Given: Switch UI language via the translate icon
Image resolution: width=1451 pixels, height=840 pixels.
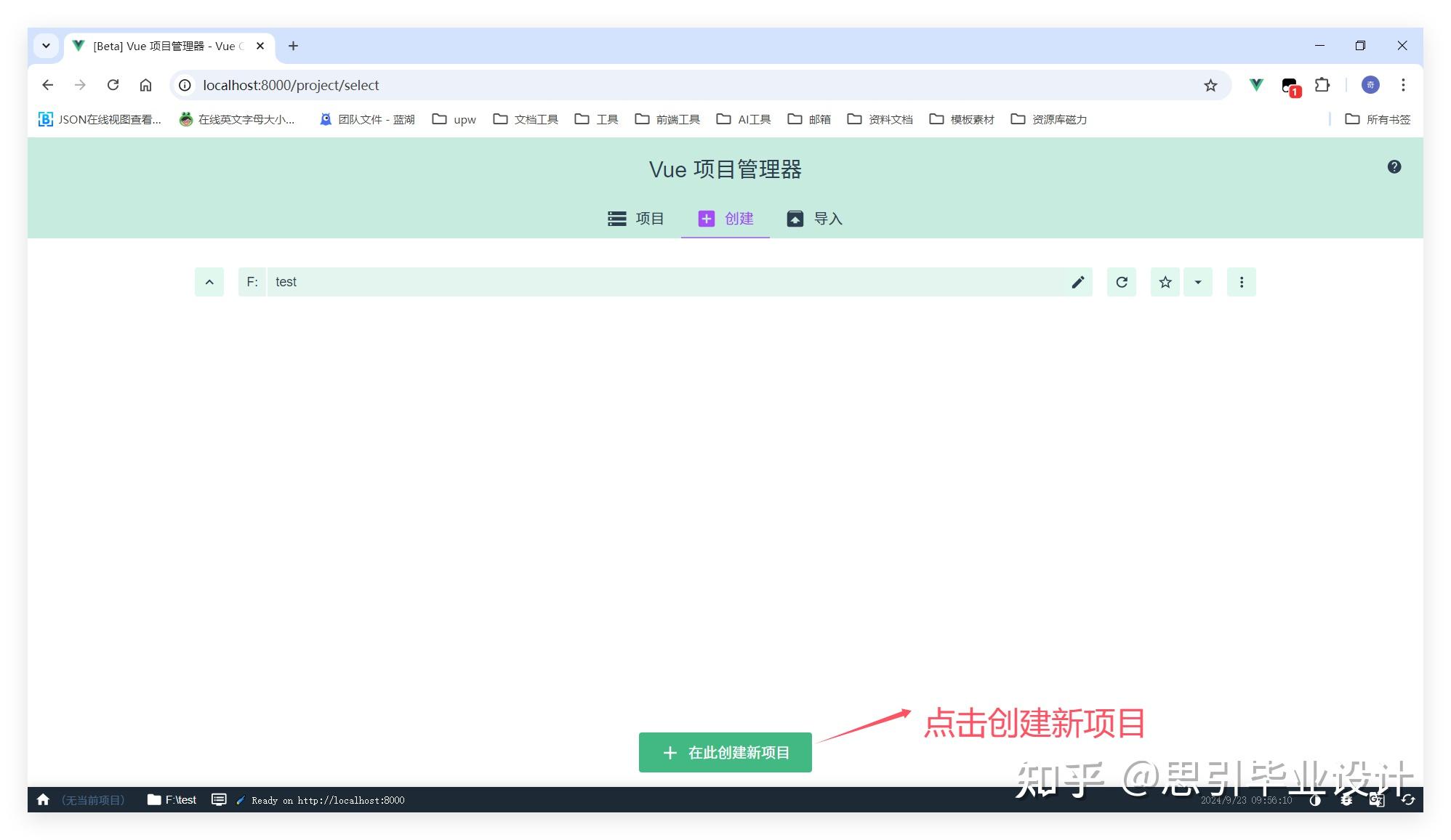Looking at the screenshot, I should [x=1376, y=800].
